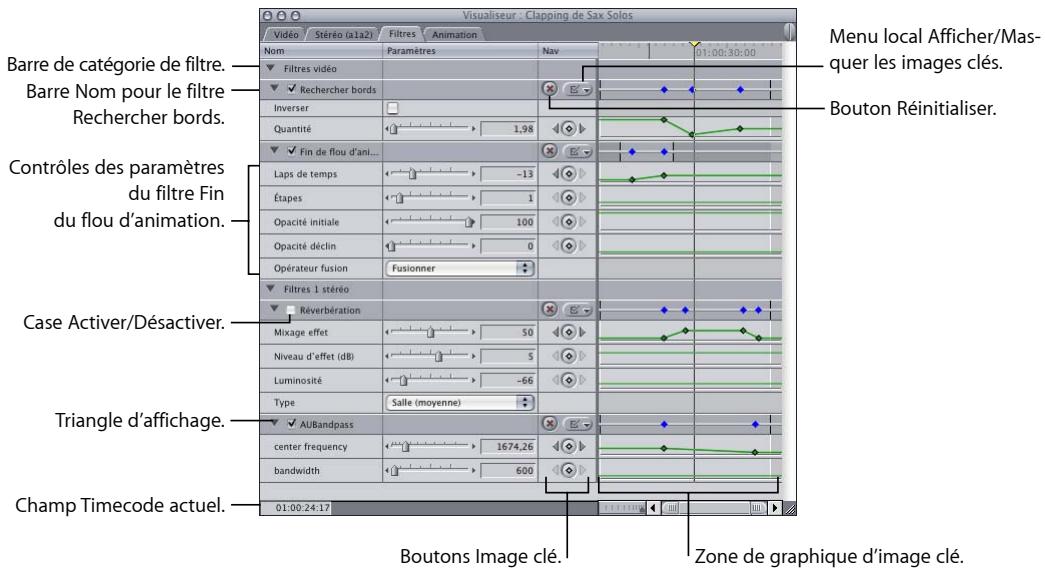Add keyframe for Étapes parameter
Image resolution: width=1045 pixels, height=576 pixels.
click(568, 198)
